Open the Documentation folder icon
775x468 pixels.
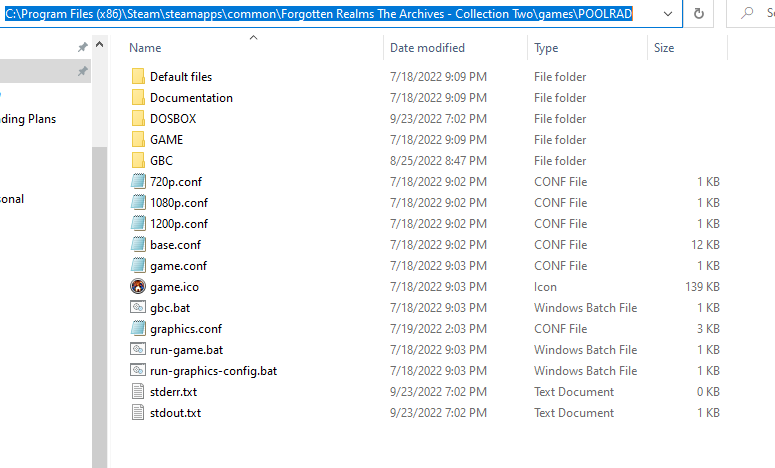tap(138, 97)
